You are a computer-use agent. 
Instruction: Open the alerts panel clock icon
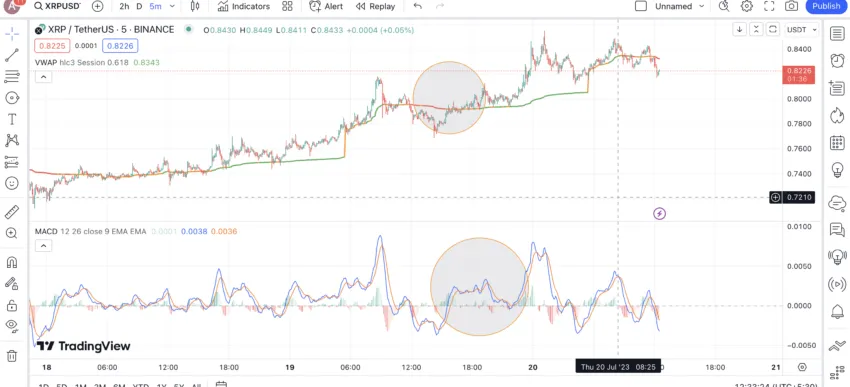[x=837, y=60]
